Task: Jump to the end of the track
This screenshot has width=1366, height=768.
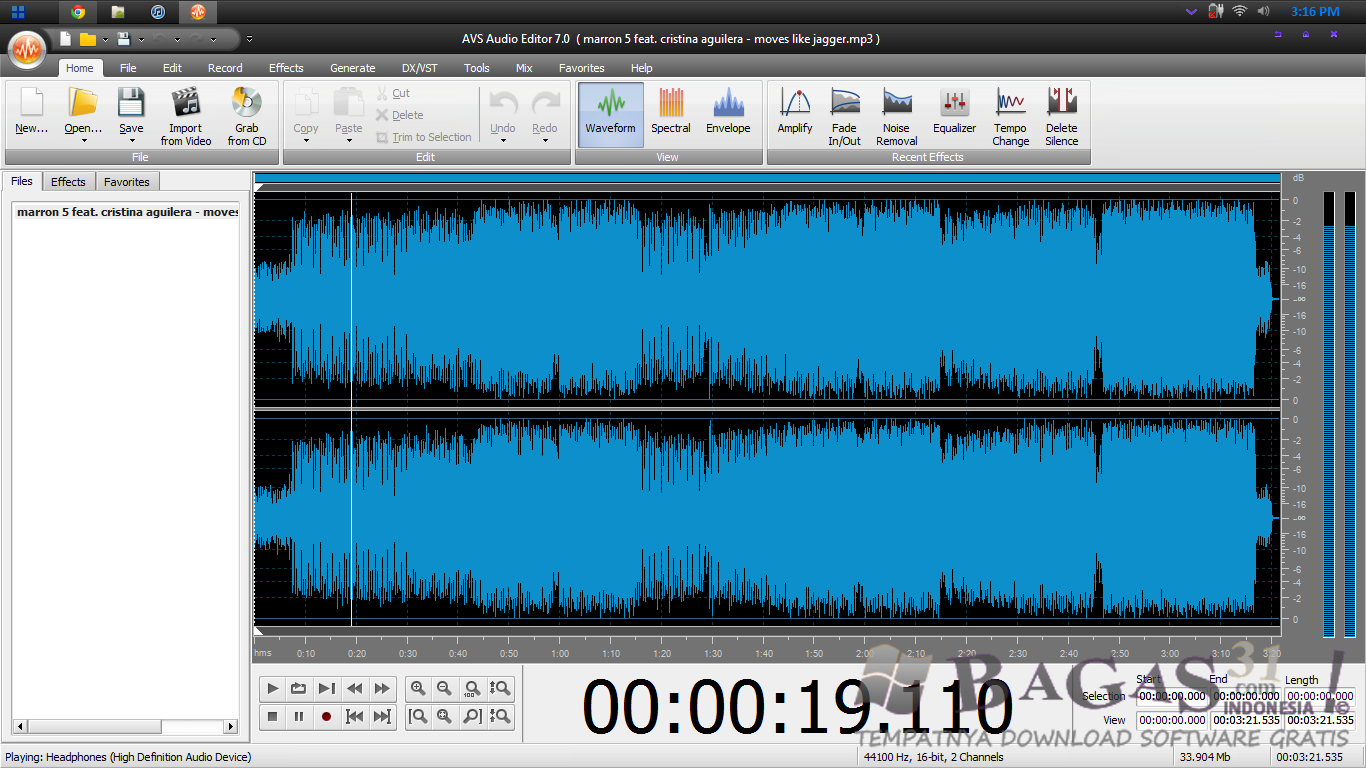Action: [382, 716]
